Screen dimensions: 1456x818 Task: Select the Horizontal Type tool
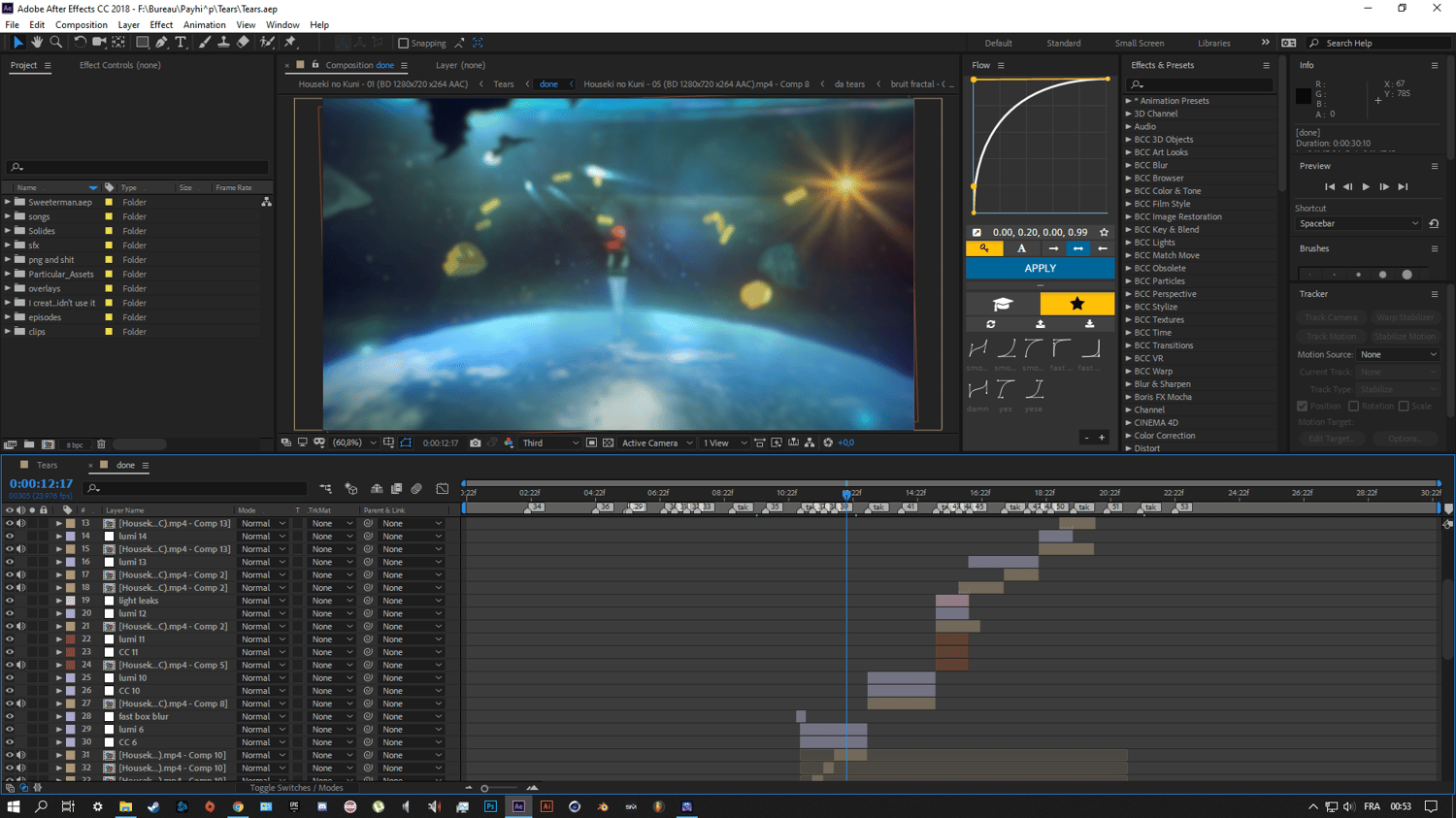point(181,43)
